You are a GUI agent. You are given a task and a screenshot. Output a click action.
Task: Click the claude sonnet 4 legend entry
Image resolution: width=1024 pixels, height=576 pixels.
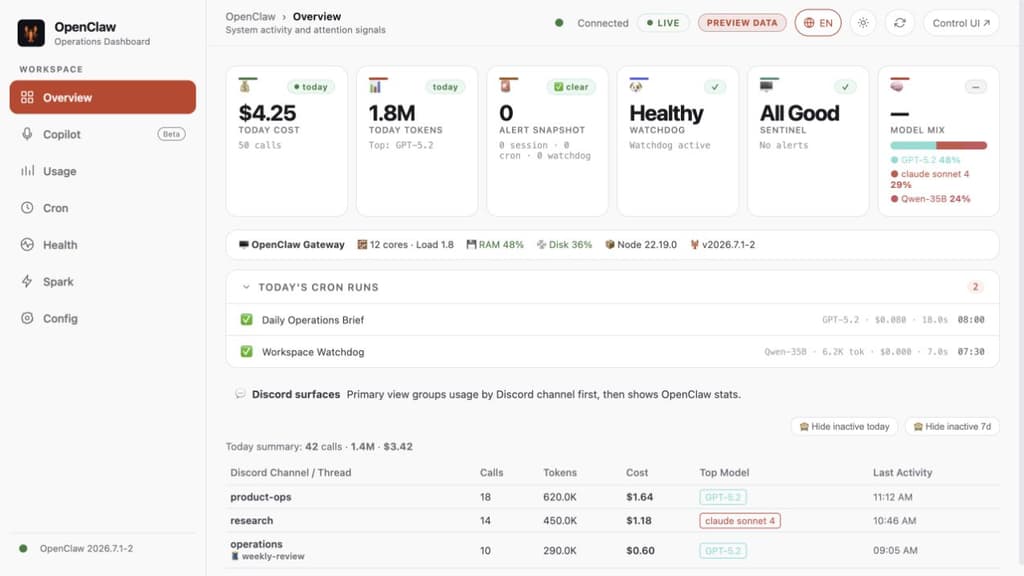tap(930, 179)
